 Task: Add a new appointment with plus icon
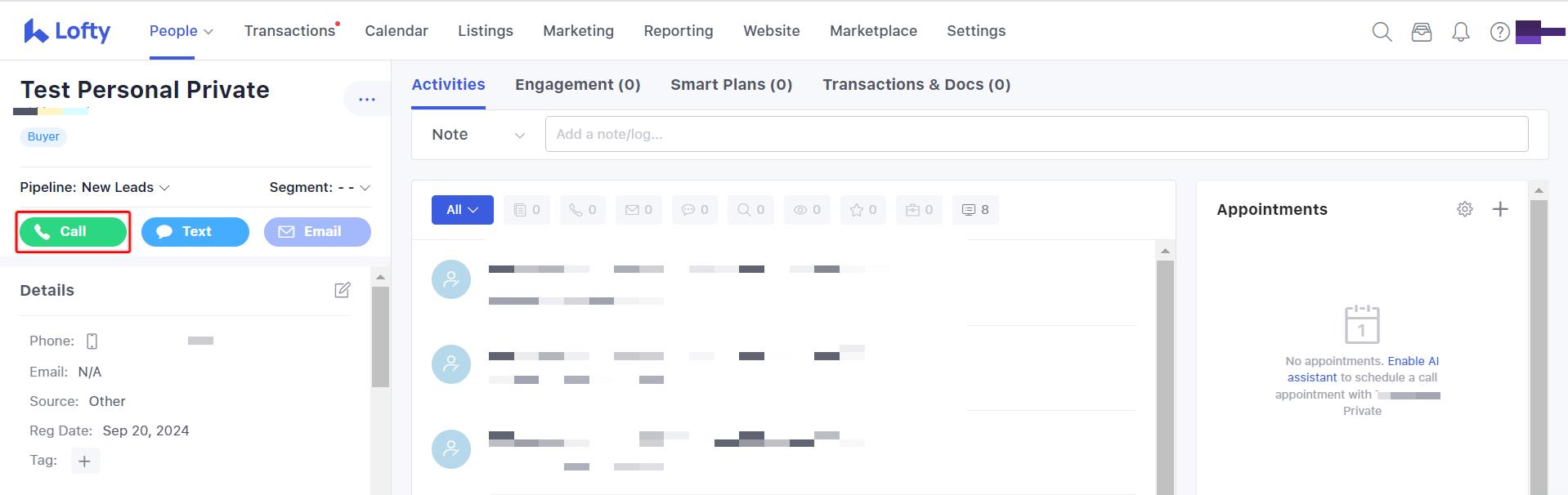pyautogui.click(x=1500, y=209)
